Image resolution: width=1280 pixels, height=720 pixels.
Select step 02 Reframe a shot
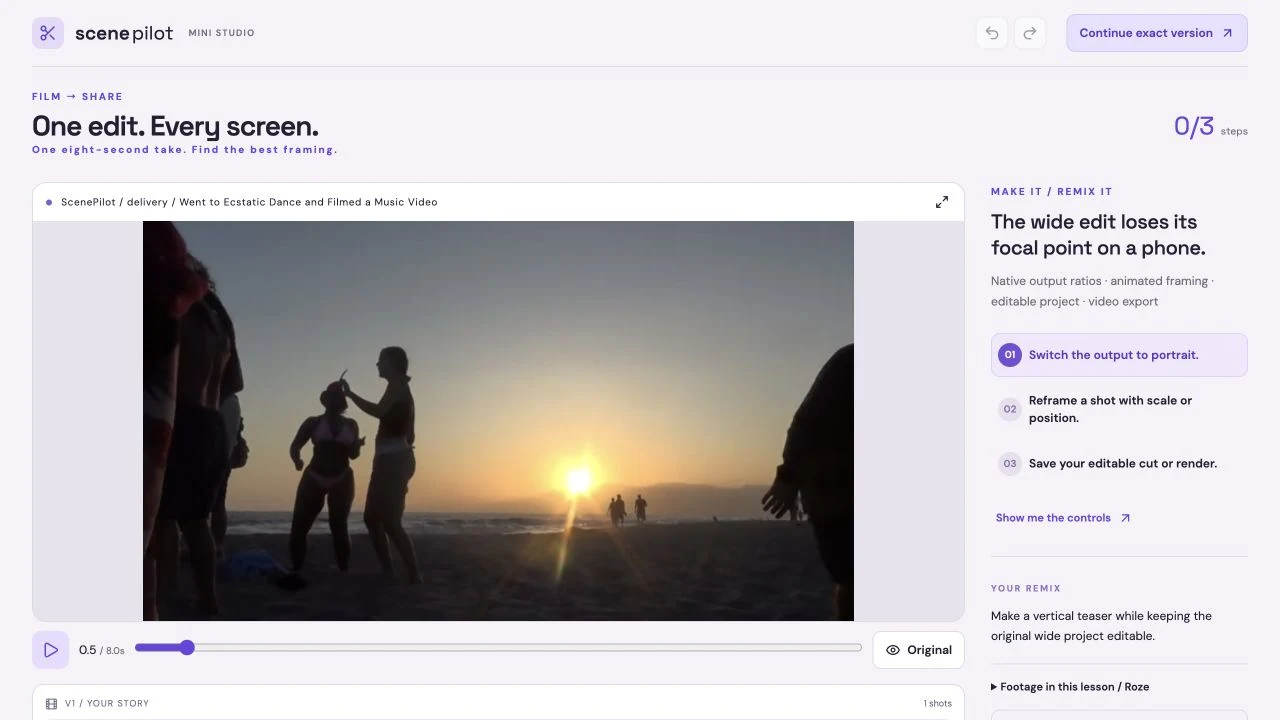(1119, 409)
